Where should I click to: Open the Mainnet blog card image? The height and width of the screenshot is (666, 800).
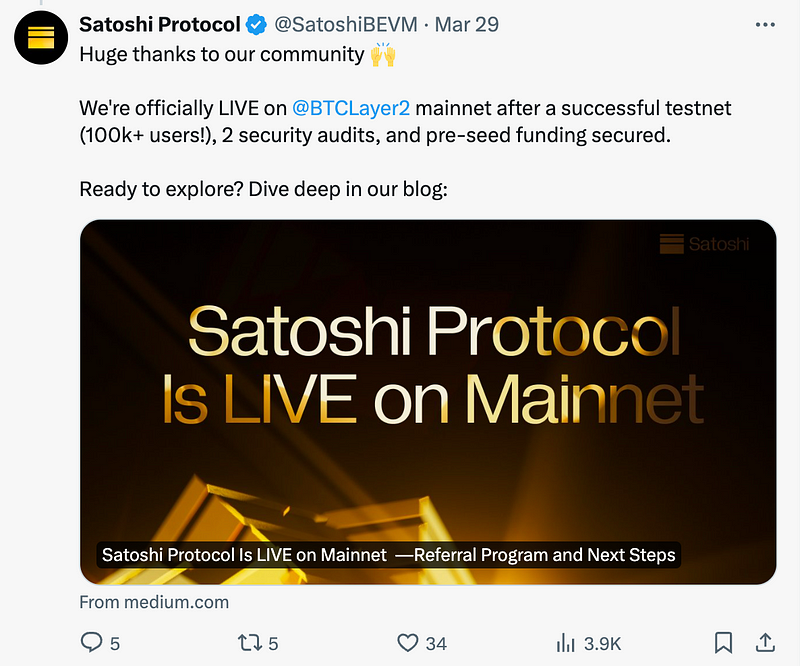click(428, 402)
